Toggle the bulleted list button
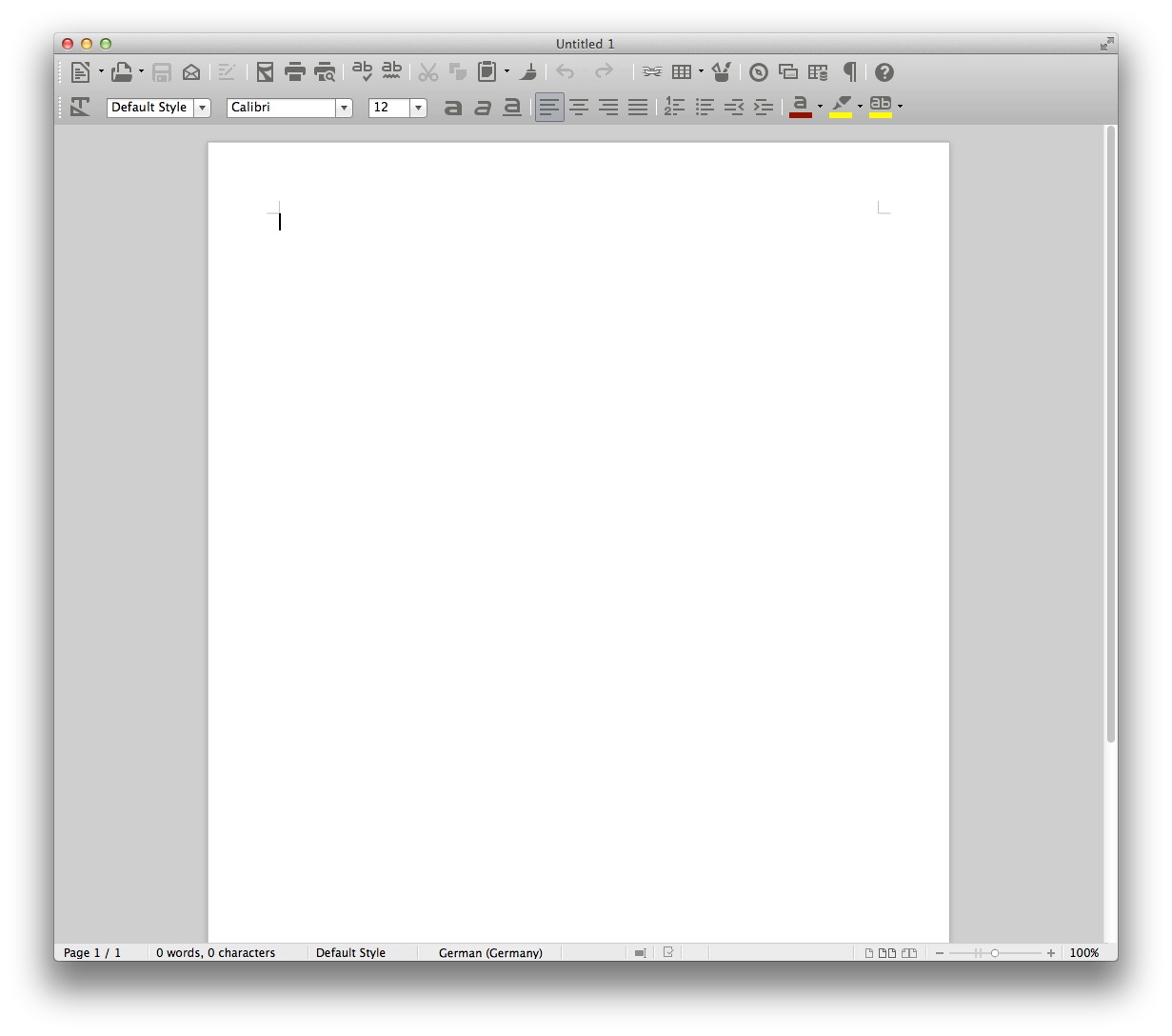1172x1036 pixels. click(x=705, y=108)
